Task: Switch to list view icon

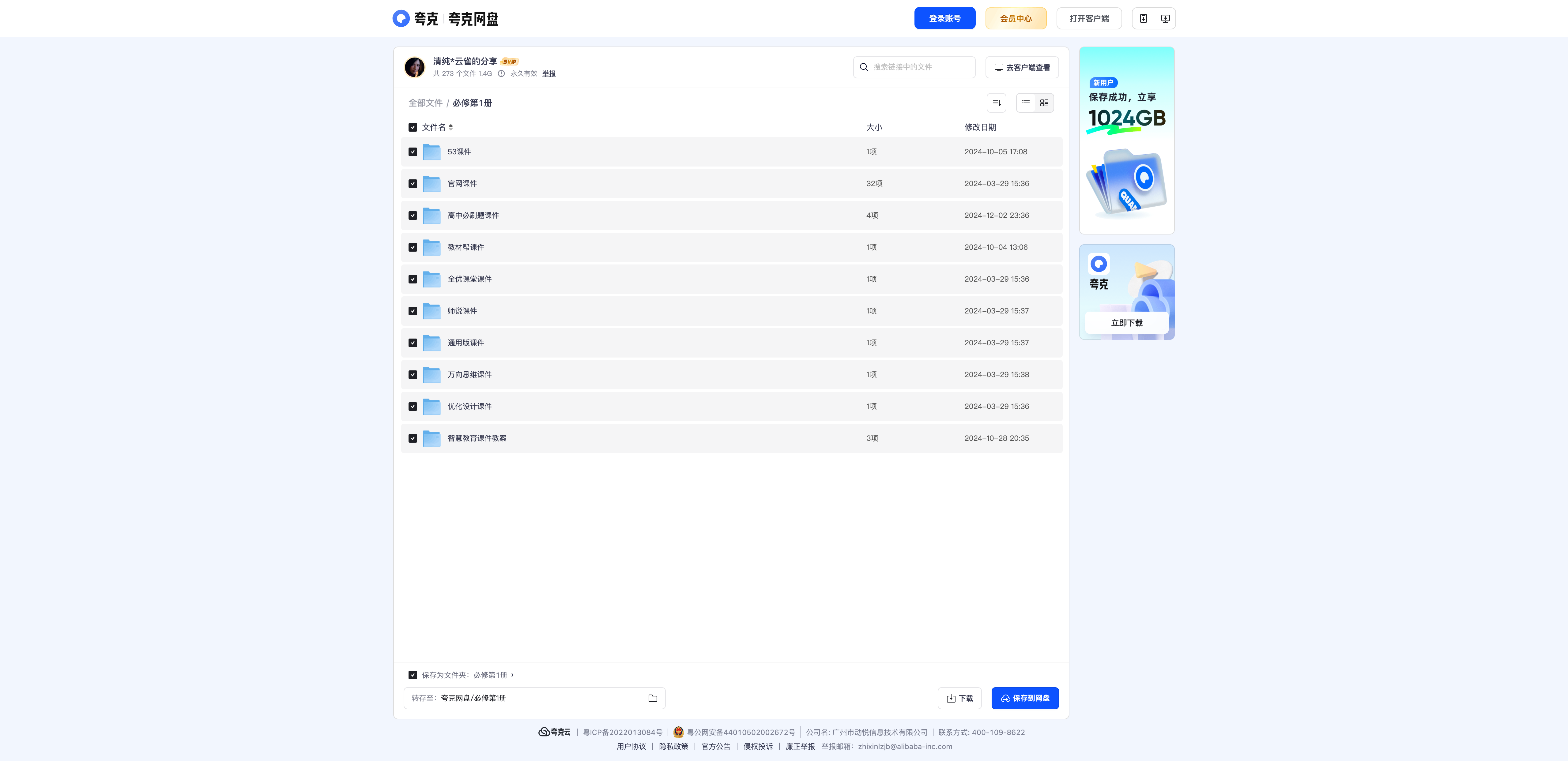Action: click(x=1026, y=103)
